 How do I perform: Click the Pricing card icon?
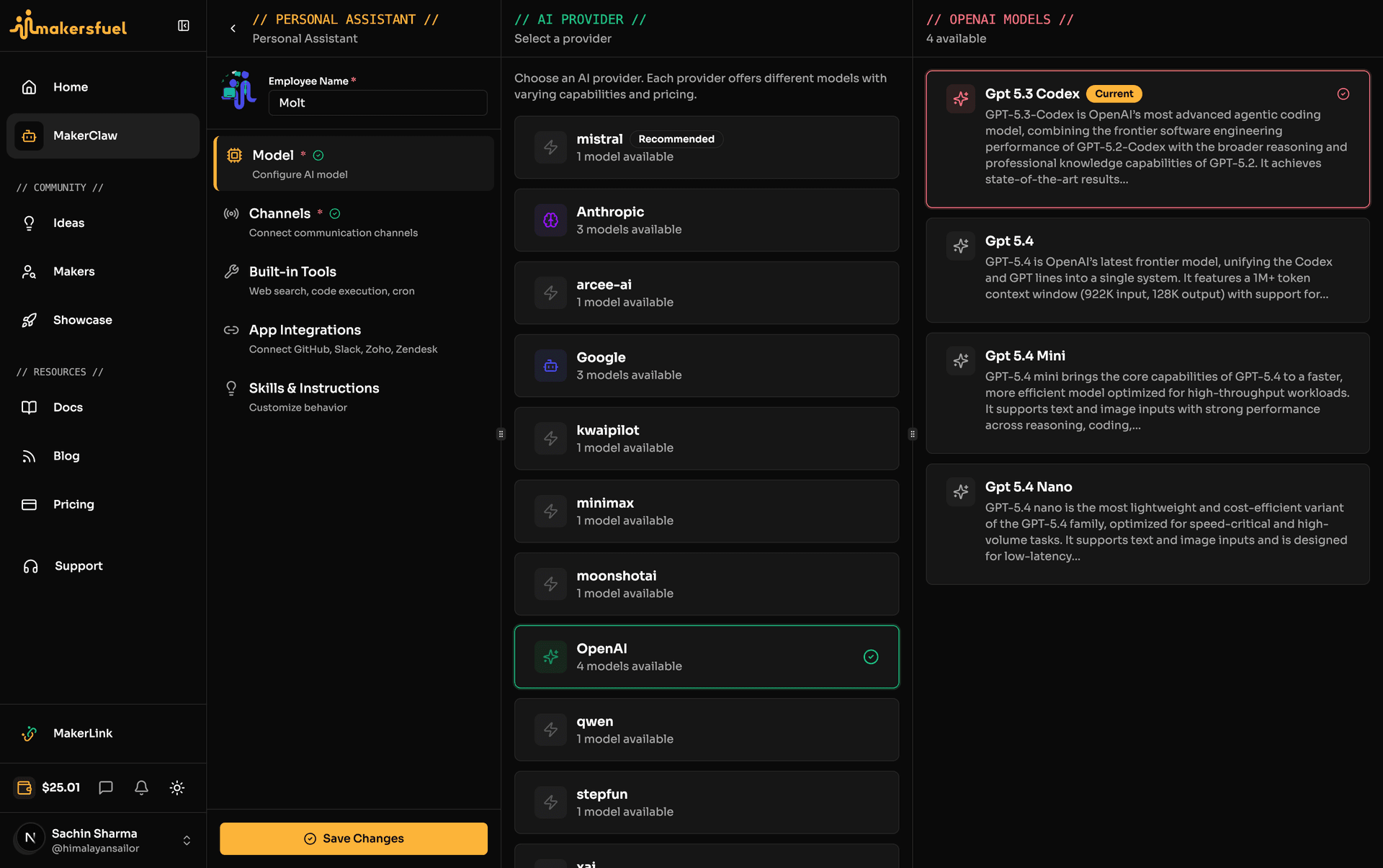[29, 504]
